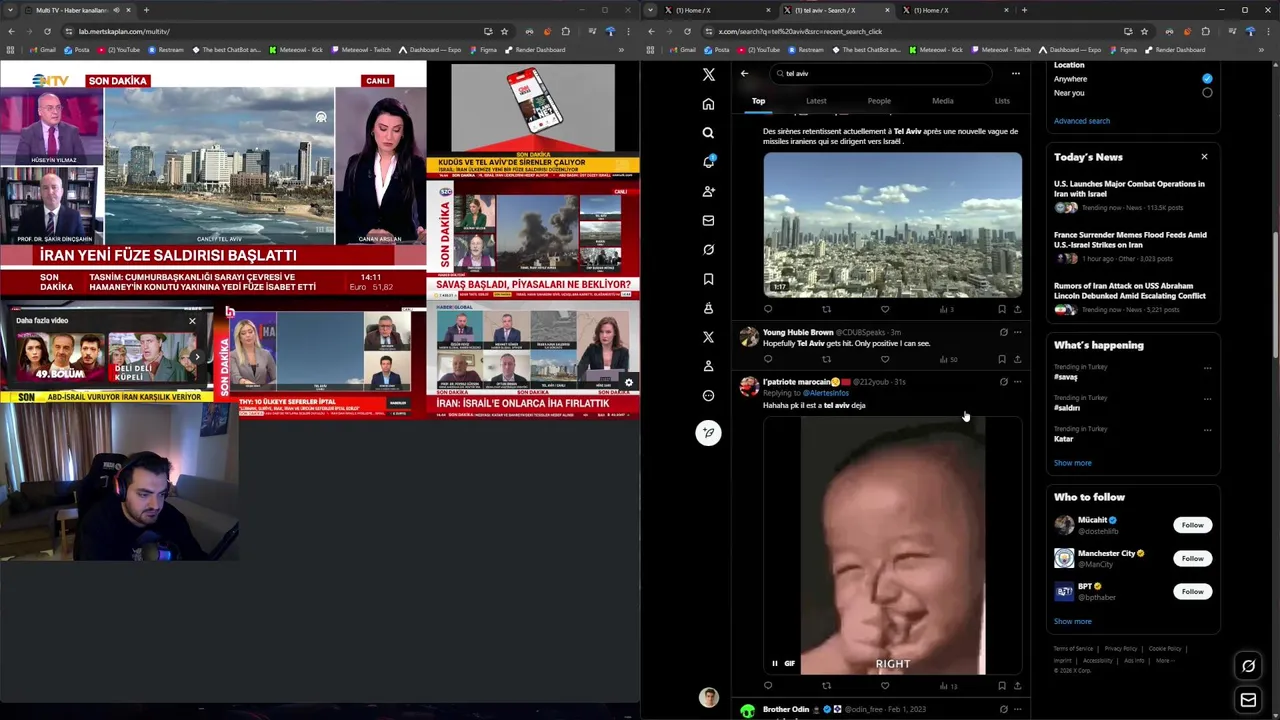
Task: Open More circle menu in X sidebar
Action: point(708,395)
